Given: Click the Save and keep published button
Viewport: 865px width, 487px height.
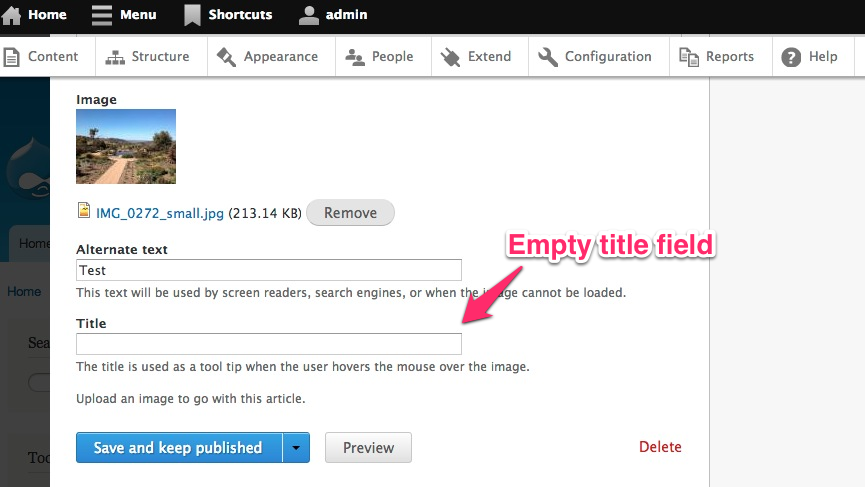Looking at the screenshot, I should tap(179, 447).
